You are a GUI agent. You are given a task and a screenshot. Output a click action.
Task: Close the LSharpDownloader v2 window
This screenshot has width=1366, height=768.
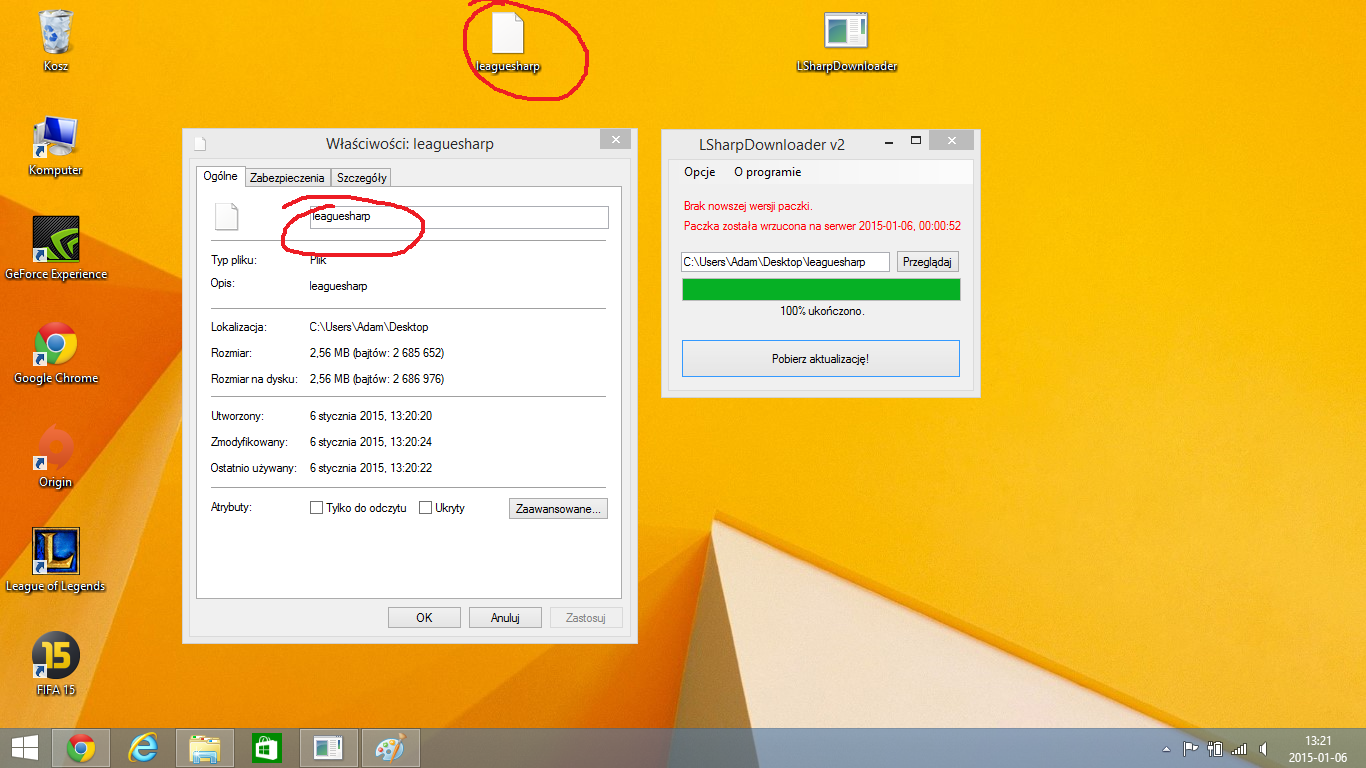(x=953, y=141)
